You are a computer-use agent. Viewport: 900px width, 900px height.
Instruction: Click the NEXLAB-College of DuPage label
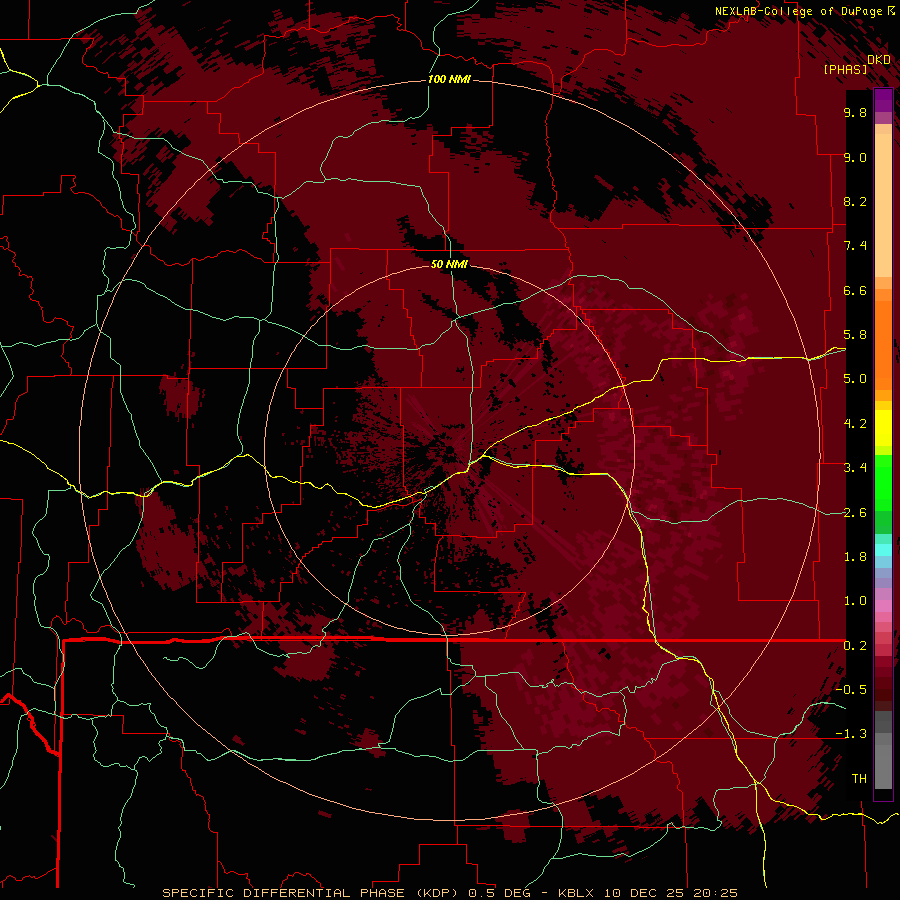point(798,11)
